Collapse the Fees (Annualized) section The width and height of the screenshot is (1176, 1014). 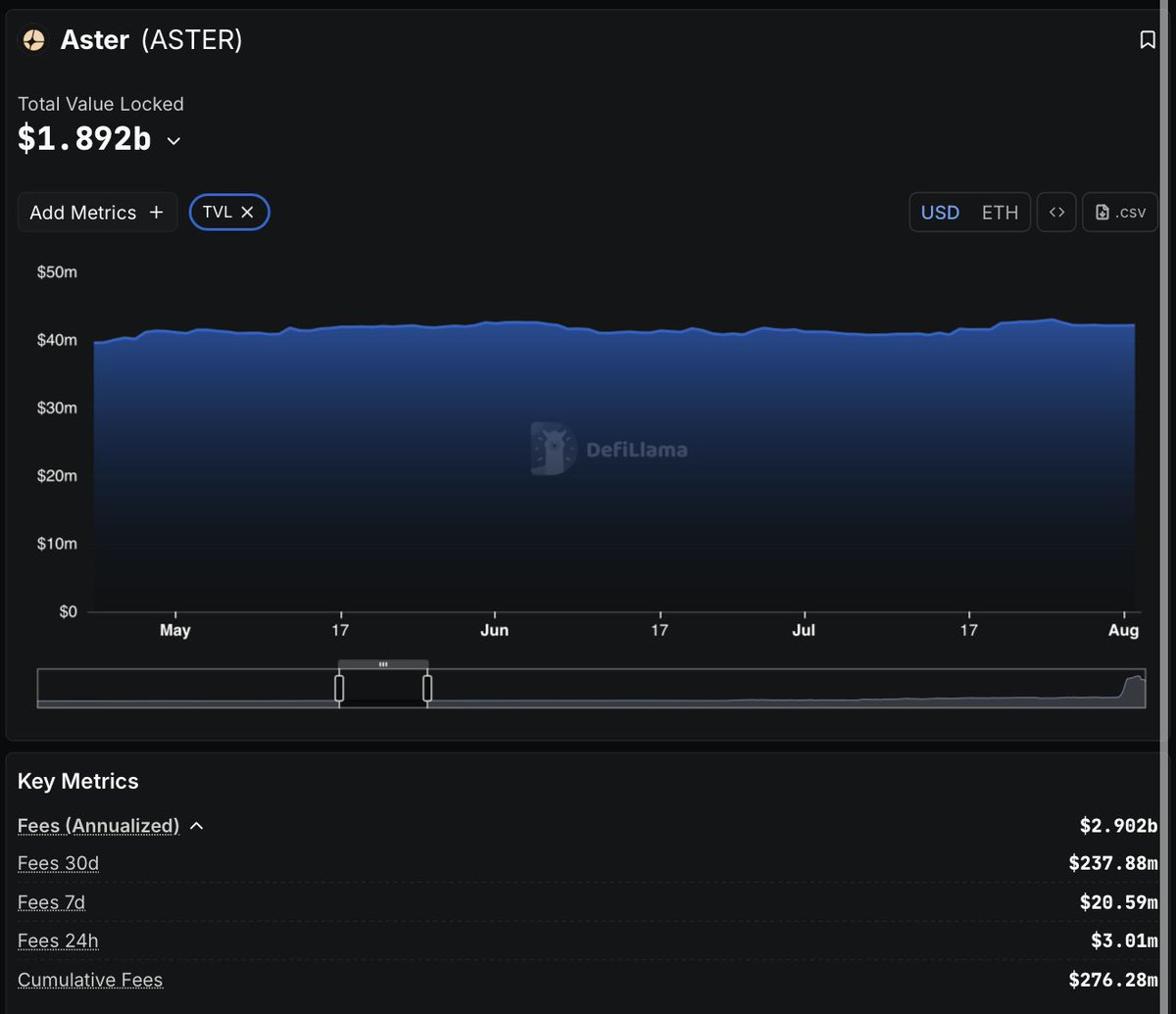196,826
